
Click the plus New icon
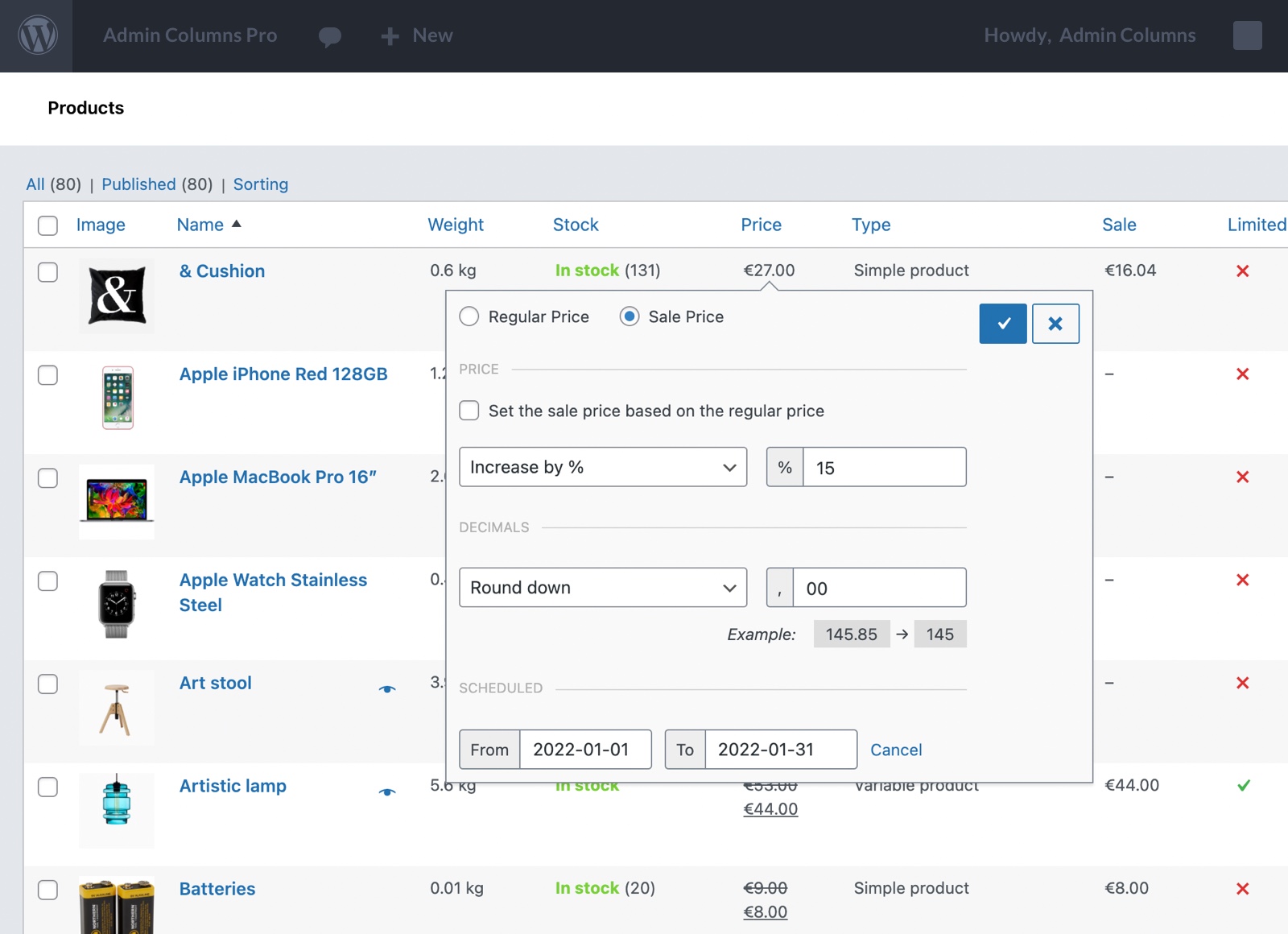pos(390,36)
